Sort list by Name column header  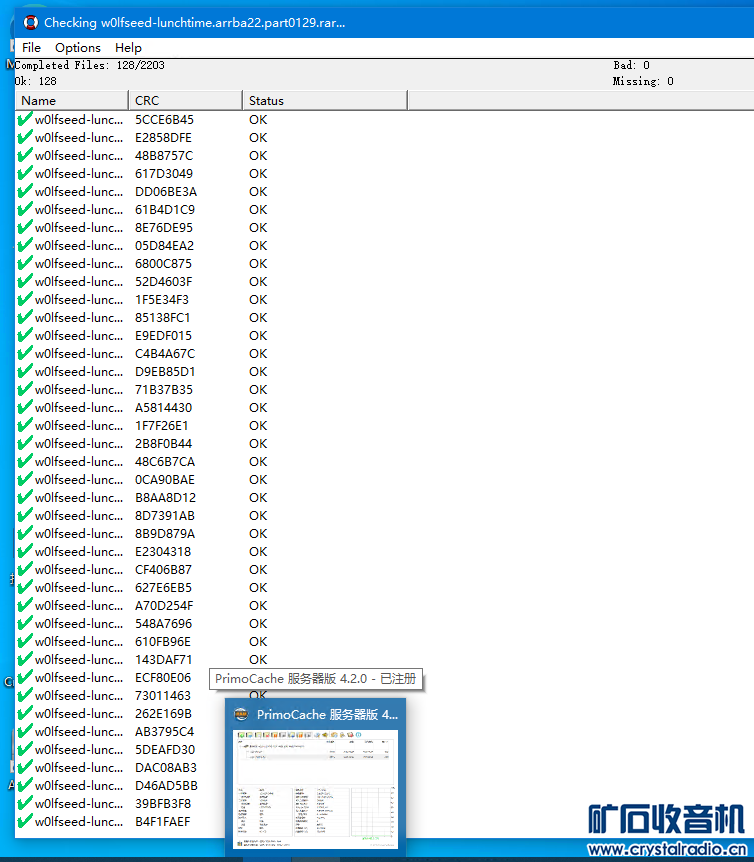pyautogui.click(x=71, y=101)
